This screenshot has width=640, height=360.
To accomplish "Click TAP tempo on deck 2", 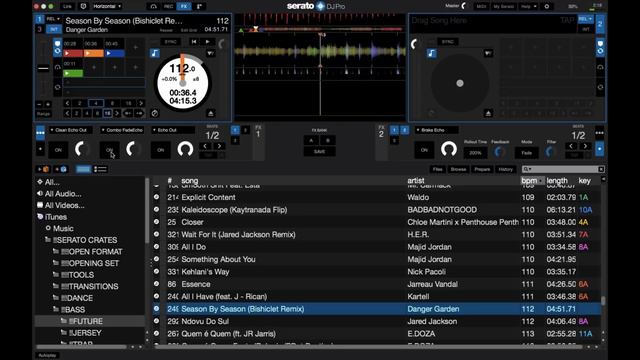I will coord(567,20).
